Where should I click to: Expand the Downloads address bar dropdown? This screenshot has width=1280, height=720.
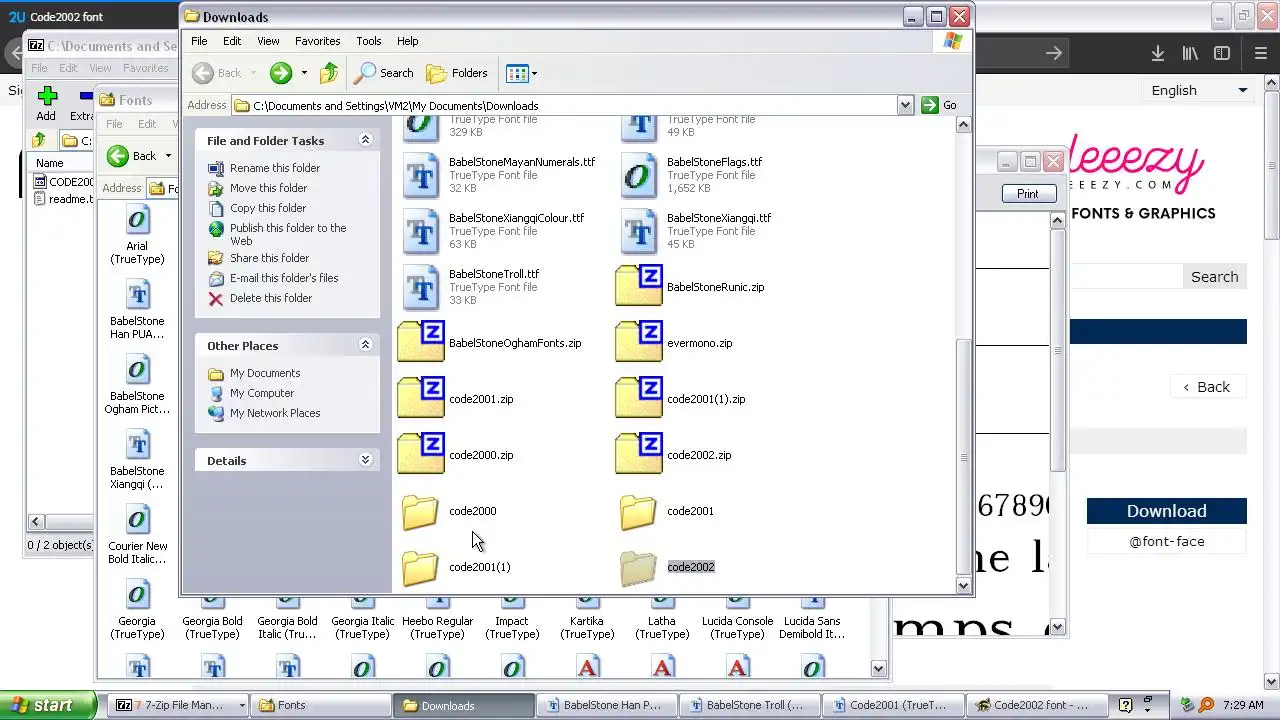click(x=905, y=105)
